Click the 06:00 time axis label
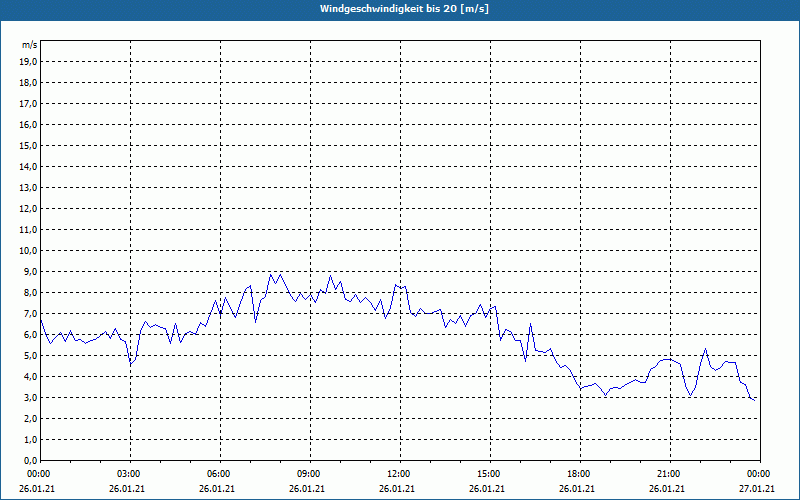 tap(220, 474)
